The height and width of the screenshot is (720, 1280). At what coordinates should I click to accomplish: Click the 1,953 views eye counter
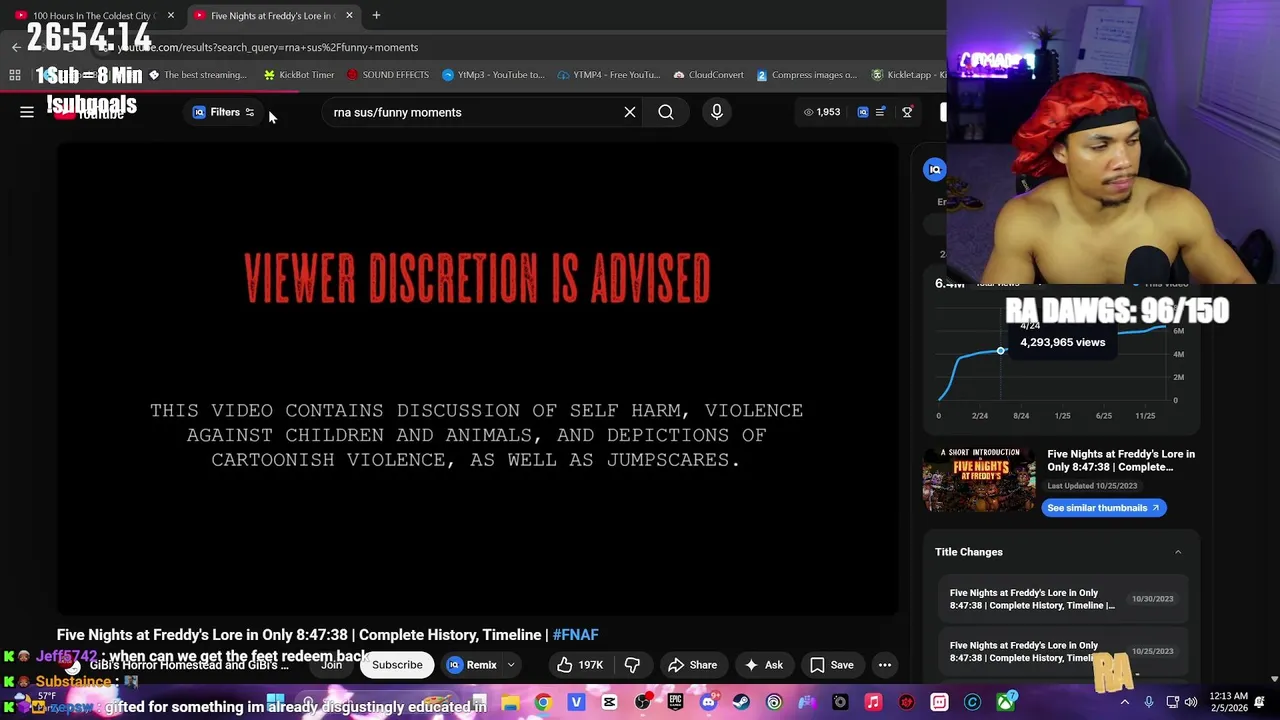coord(822,112)
